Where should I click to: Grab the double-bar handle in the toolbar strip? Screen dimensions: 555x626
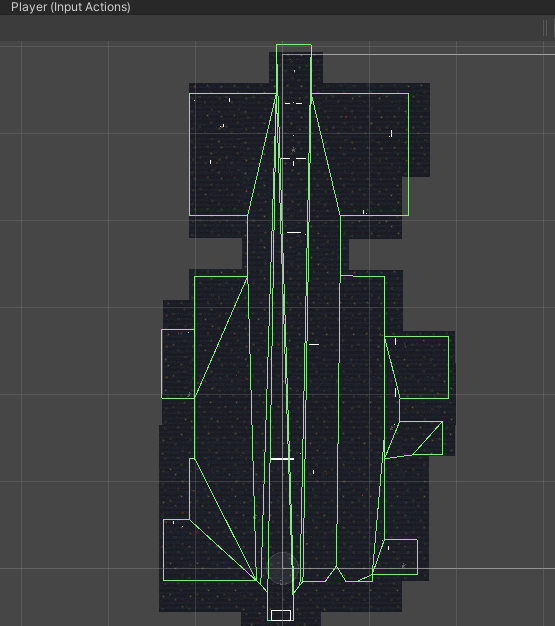pyautogui.click(x=545, y=28)
